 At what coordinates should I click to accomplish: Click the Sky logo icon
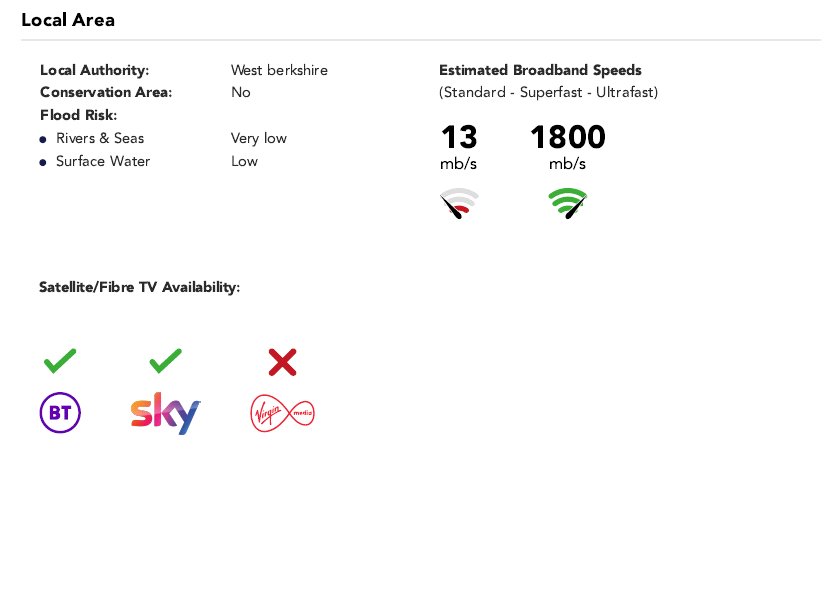point(165,413)
